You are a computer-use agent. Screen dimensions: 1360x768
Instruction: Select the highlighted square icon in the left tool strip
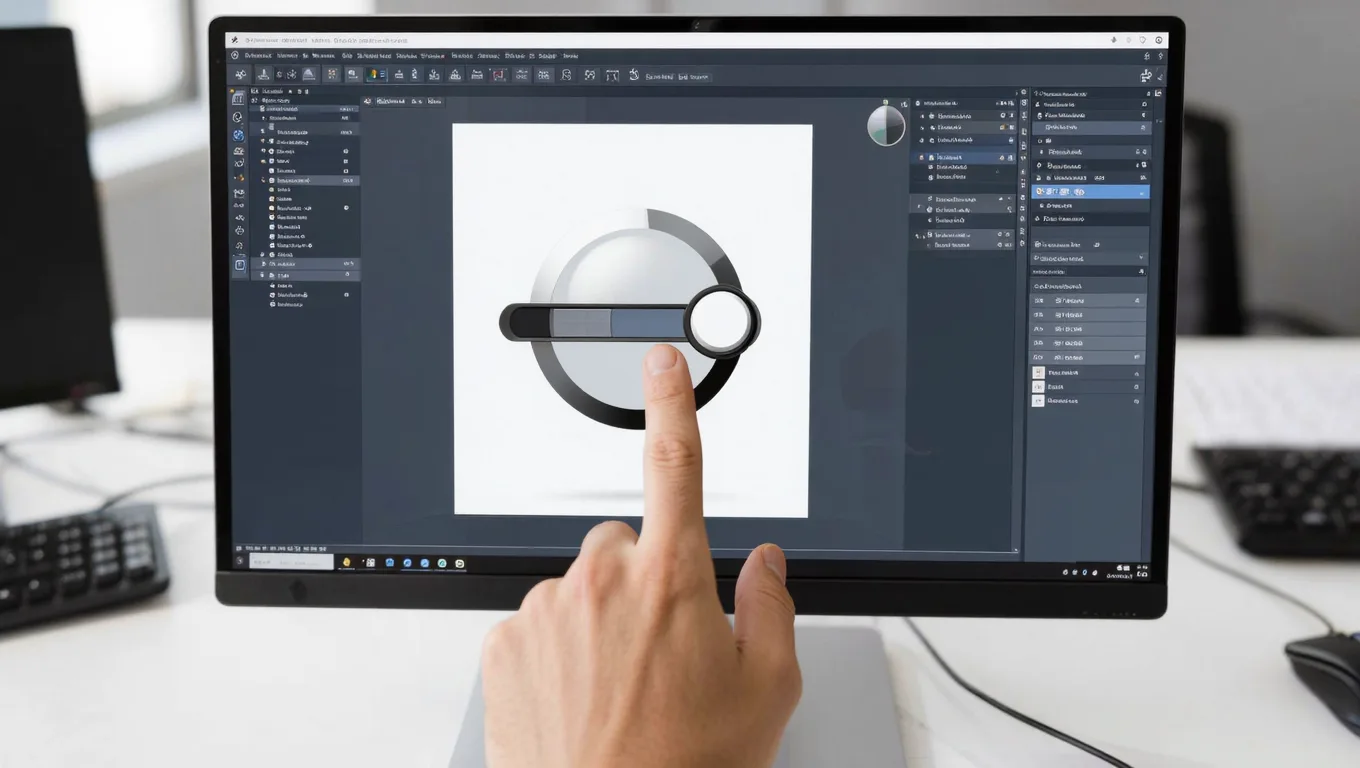[239, 265]
